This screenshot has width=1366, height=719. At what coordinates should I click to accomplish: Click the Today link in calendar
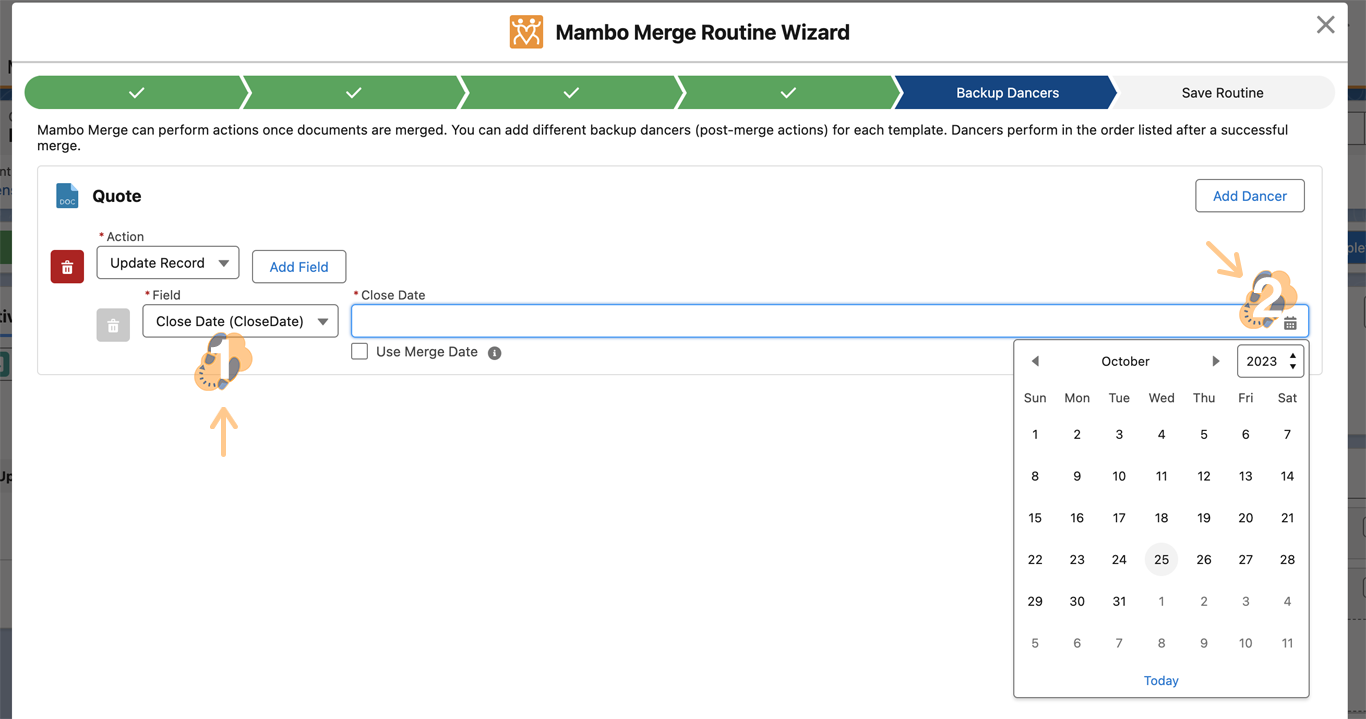pos(1161,681)
